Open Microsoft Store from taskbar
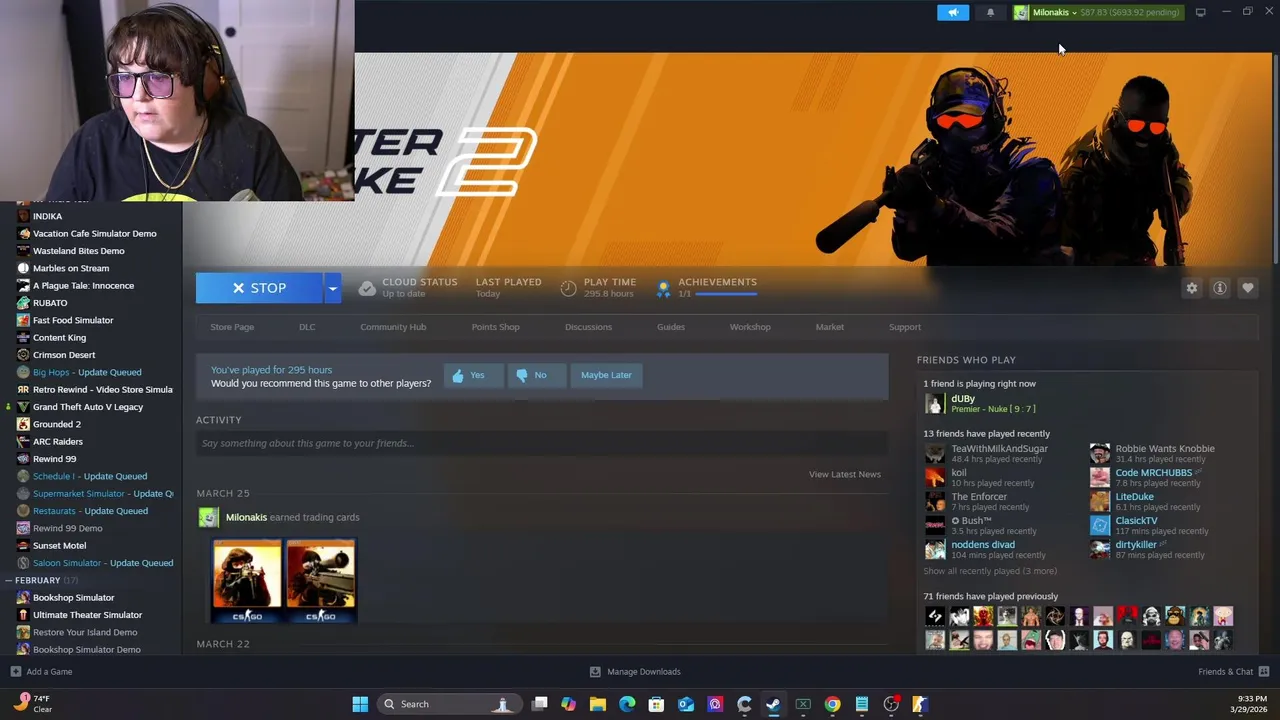The height and width of the screenshot is (720, 1280). click(x=656, y=704)
